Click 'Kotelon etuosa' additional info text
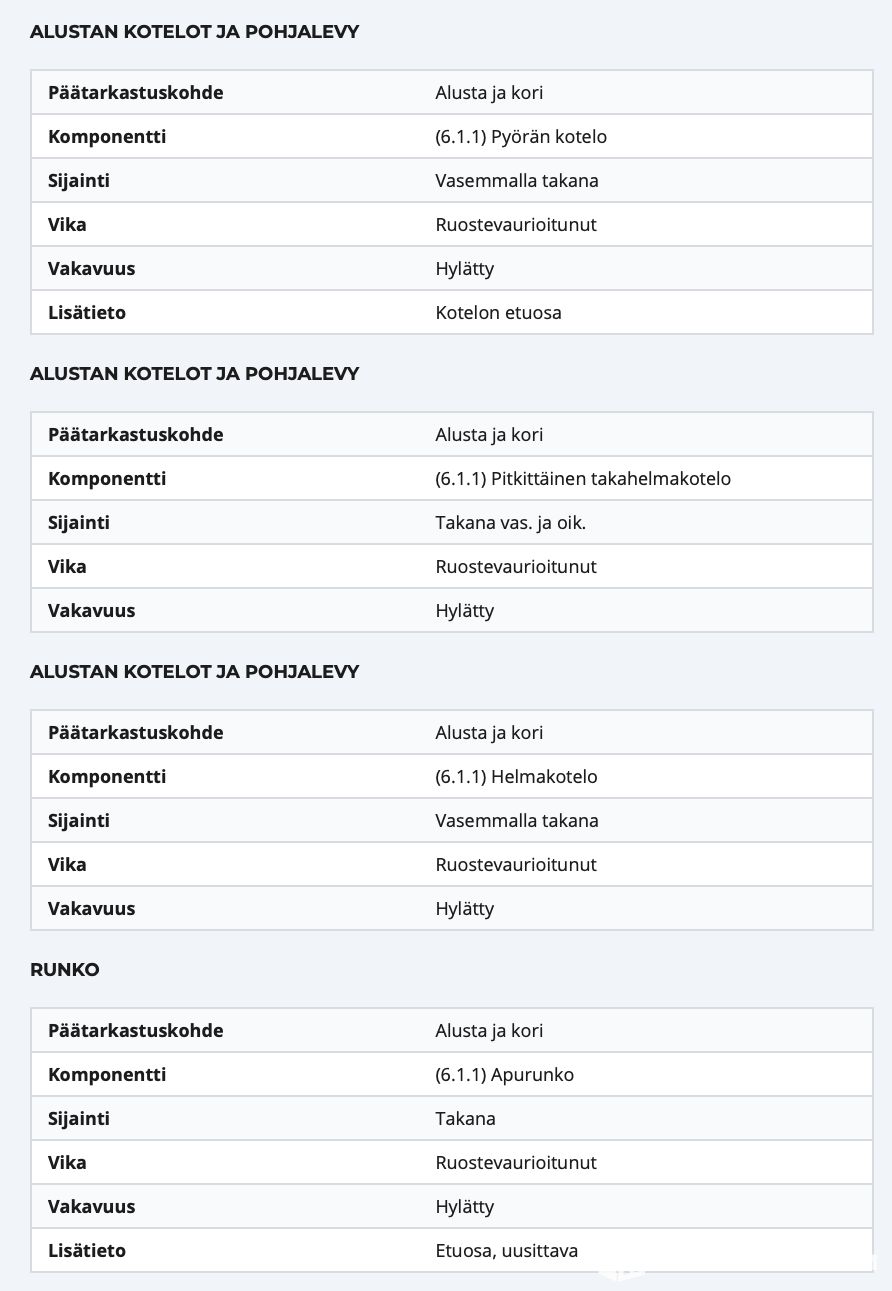892x1291 pixels. click(x=498, y=313)
